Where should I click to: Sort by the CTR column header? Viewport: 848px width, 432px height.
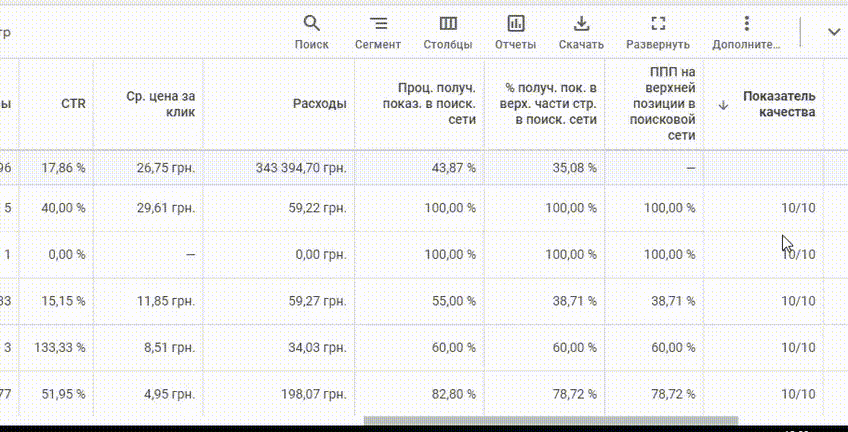(x=73, y=104)
